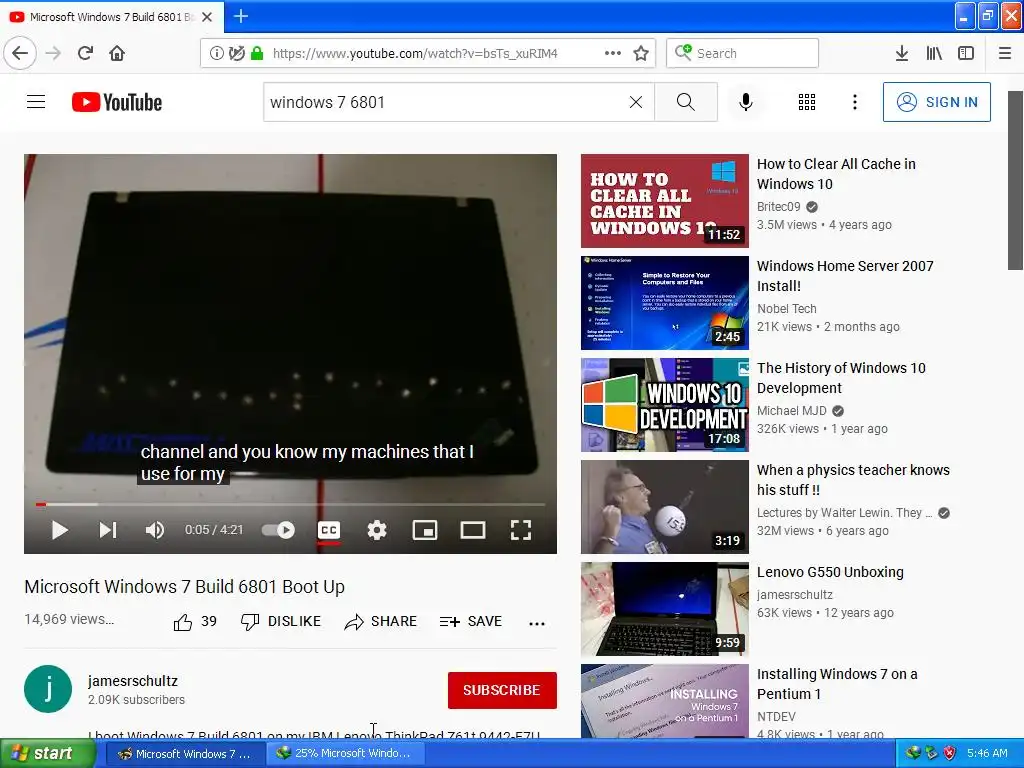
Task: Open Installing Windows 7 on Pentium 1 title
Action: pyautogui.click(x=837, y=684)
